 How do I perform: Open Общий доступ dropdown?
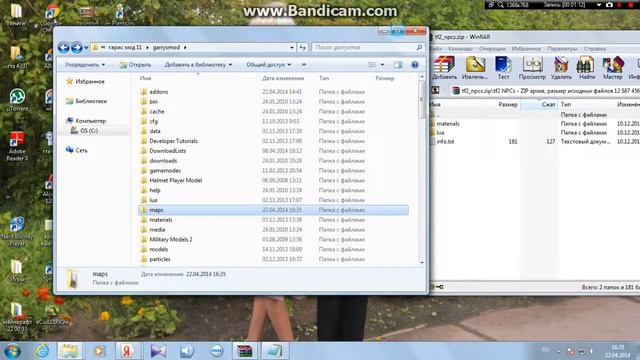coord(269,65)
